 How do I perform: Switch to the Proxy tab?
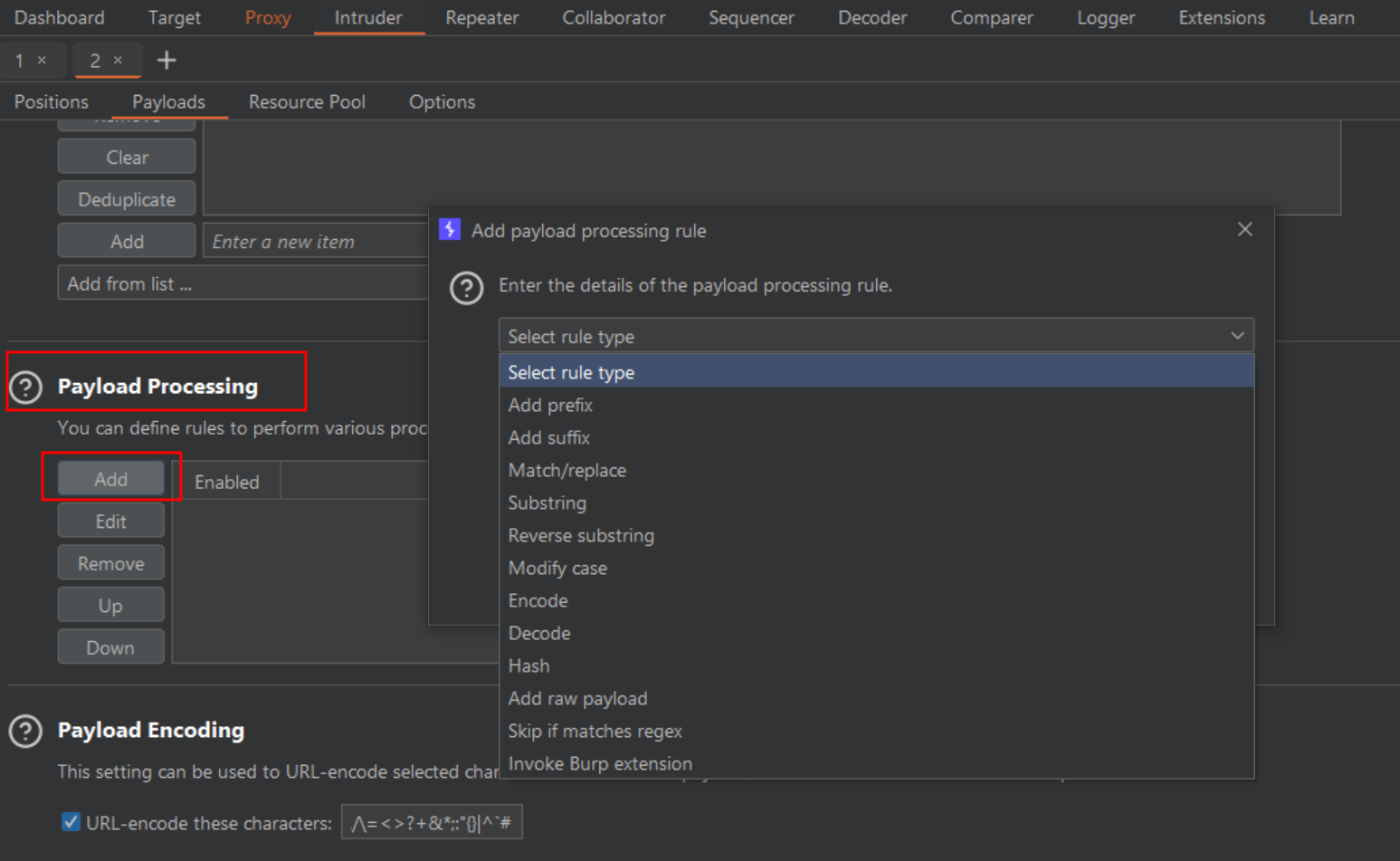pos(268,18)
